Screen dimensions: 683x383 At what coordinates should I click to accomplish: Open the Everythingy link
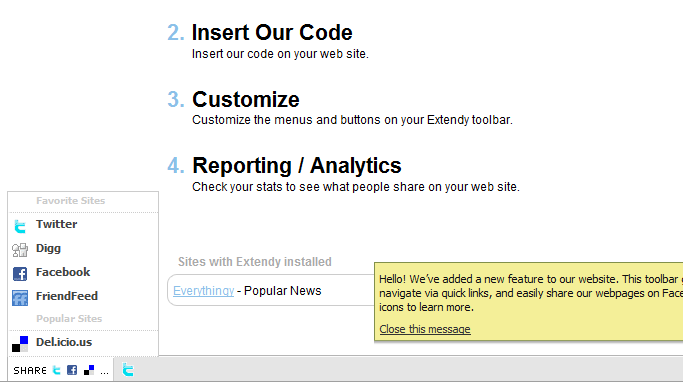[x=203, y=291]
